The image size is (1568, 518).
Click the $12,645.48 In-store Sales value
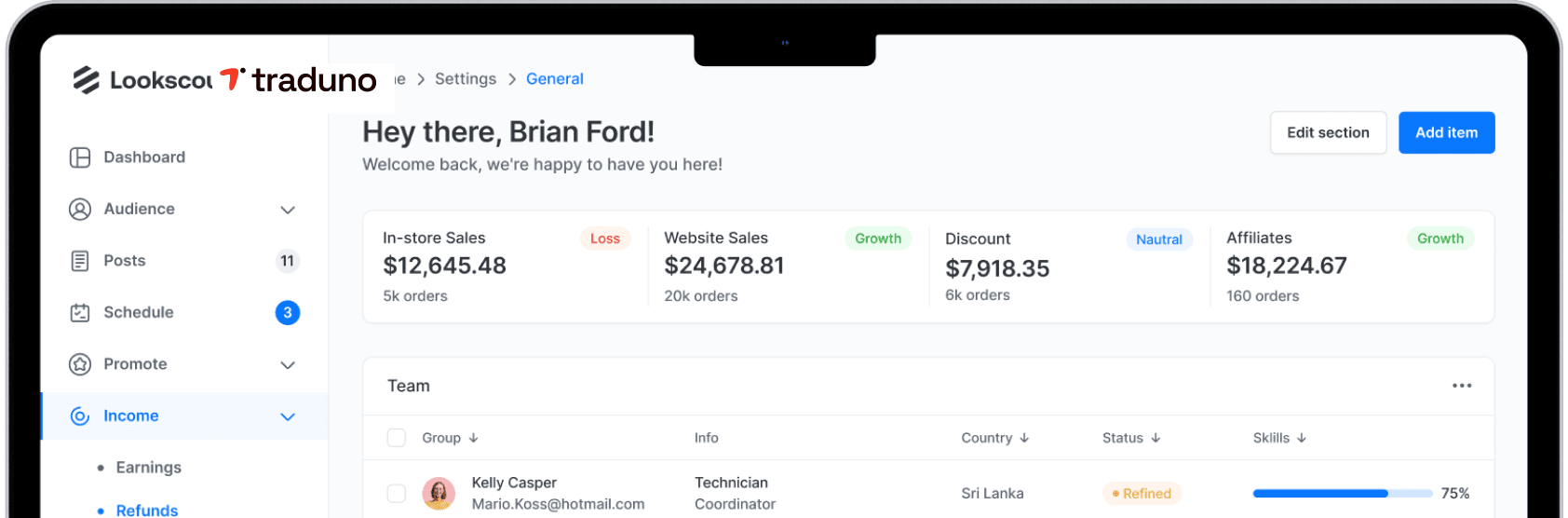[x=445, y=266]
